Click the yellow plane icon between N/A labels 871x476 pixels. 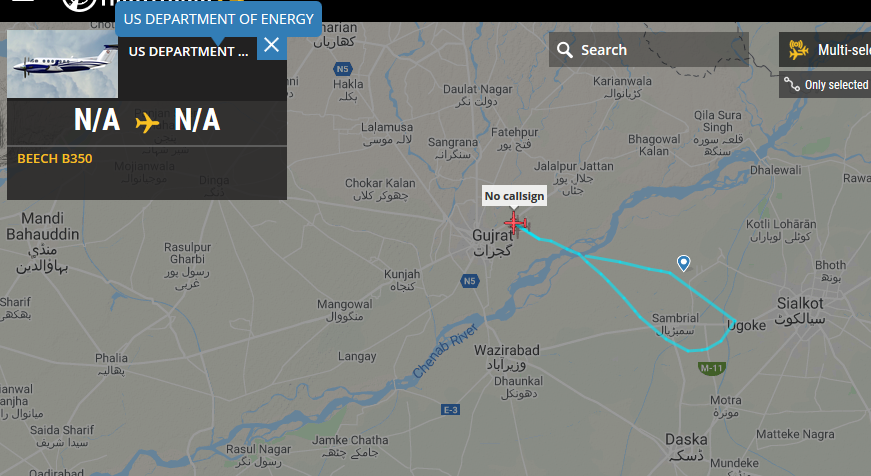coord(147,122)
